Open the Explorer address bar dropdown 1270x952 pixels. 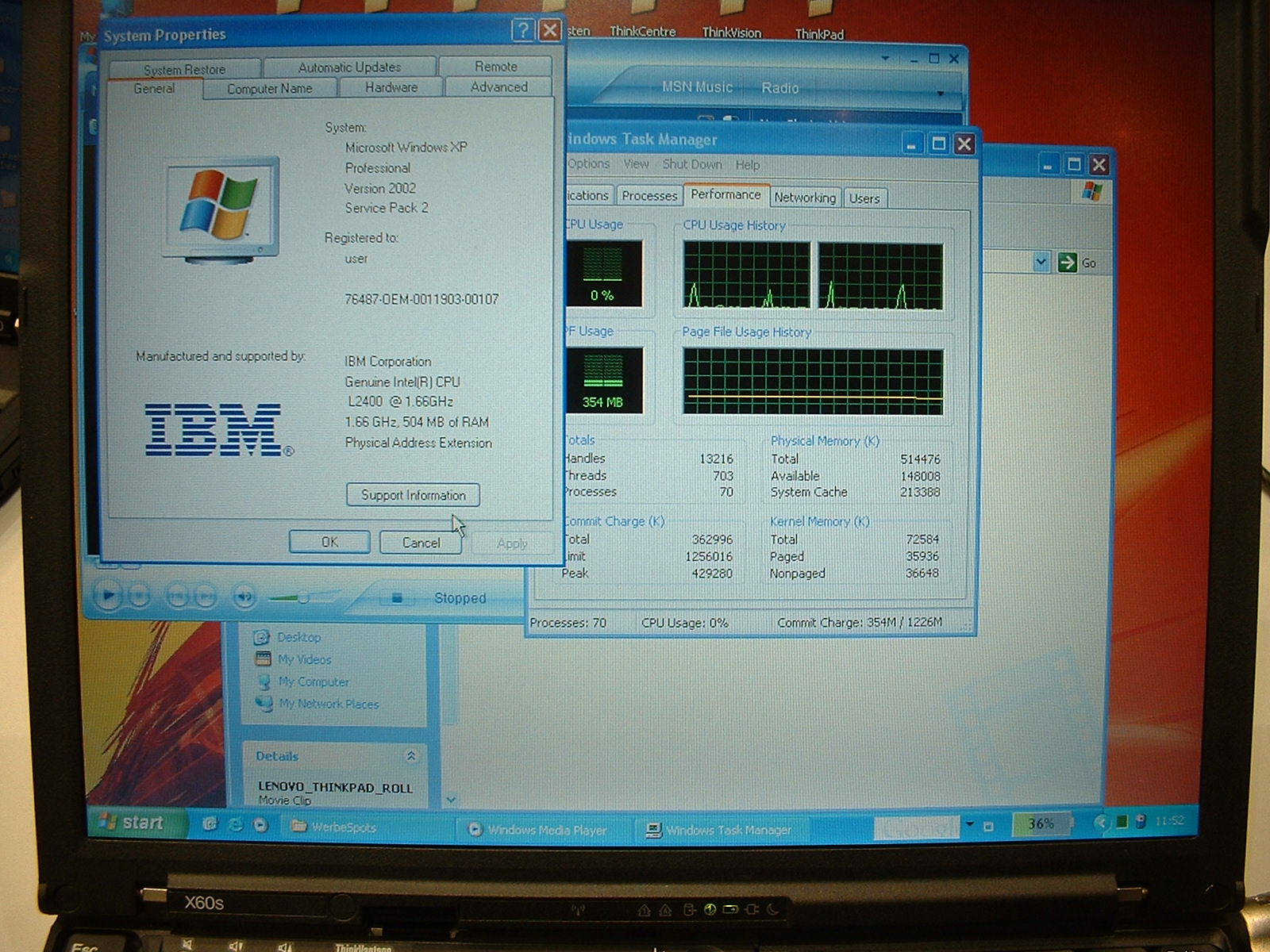coord(1041,263)
